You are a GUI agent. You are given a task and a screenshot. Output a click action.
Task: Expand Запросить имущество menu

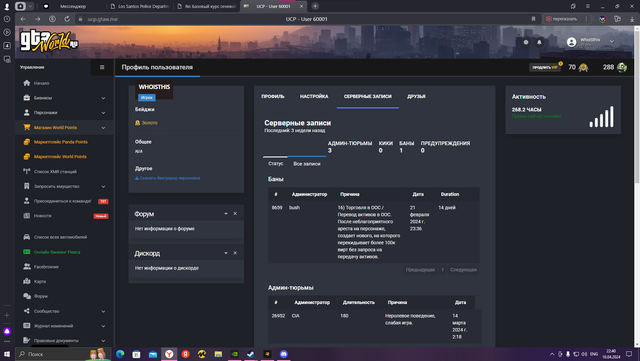pyautogui.click(x=64, y=186)
